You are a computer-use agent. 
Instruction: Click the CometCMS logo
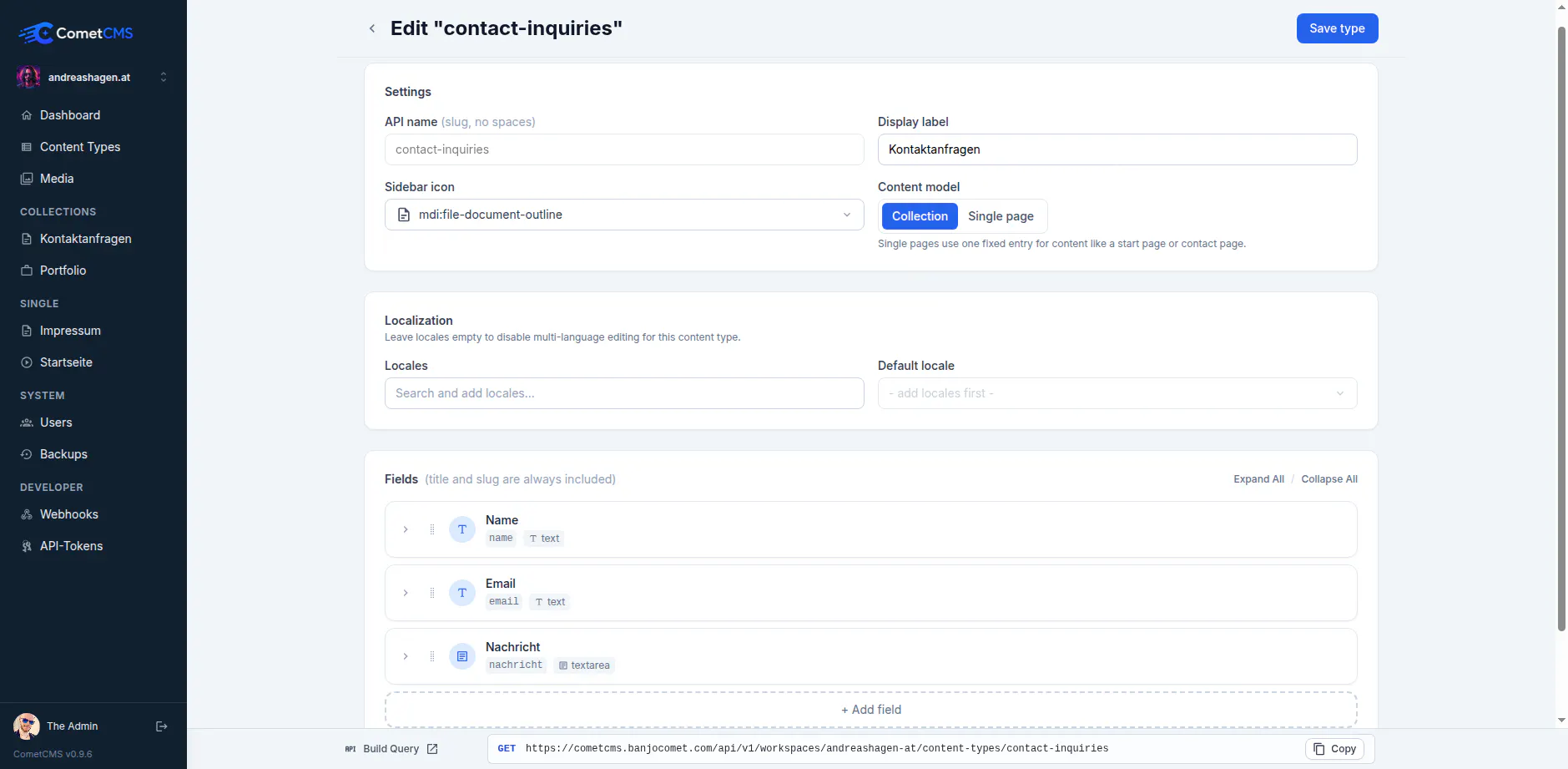(x=76, y=33)
